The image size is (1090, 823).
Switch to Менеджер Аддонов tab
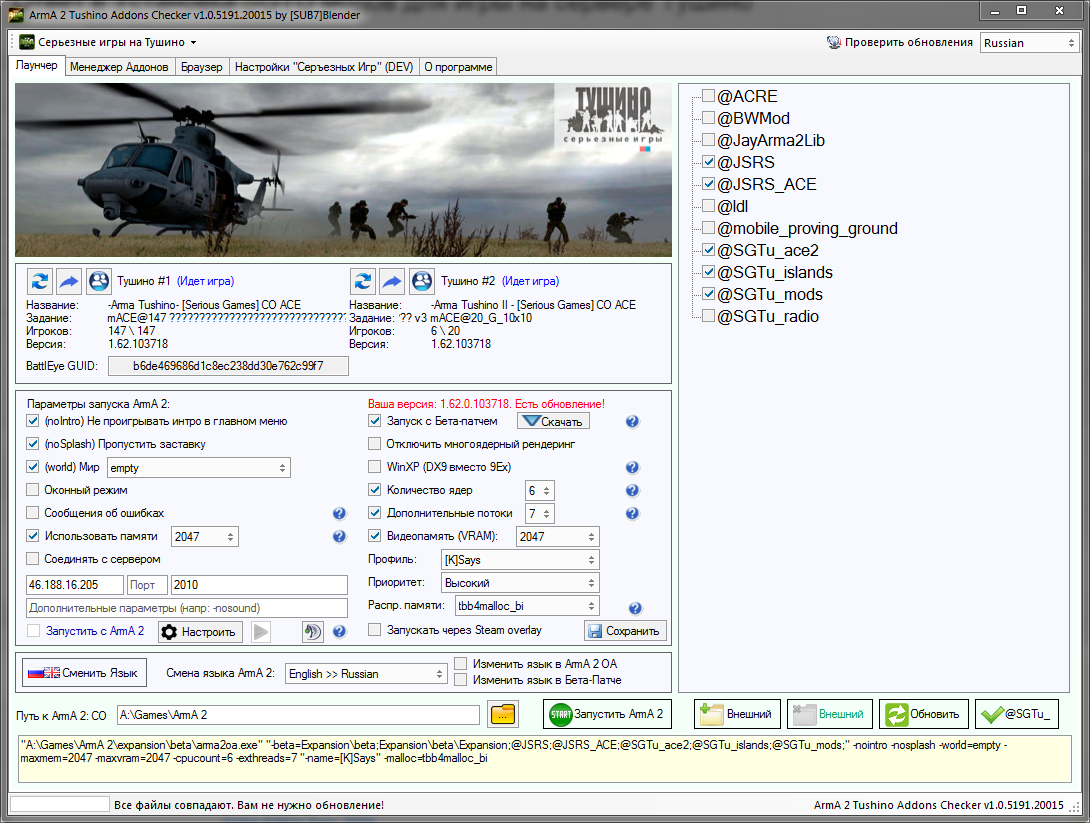tap(119, 67)
